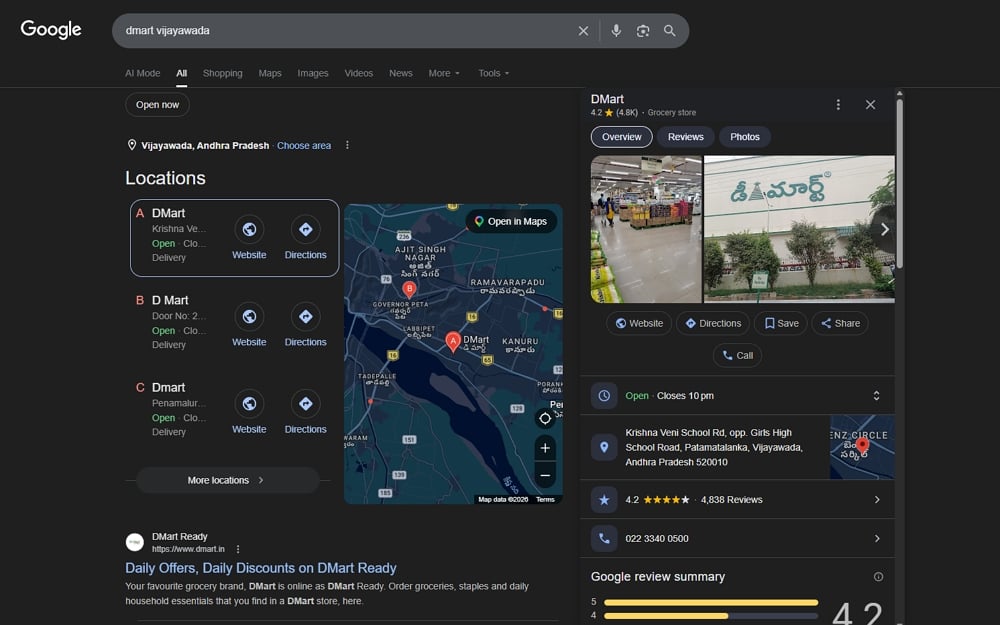The width and height of the screenshot is (1000, 625).
Task: Click the magnifier search icon
Action: (670, 31)
